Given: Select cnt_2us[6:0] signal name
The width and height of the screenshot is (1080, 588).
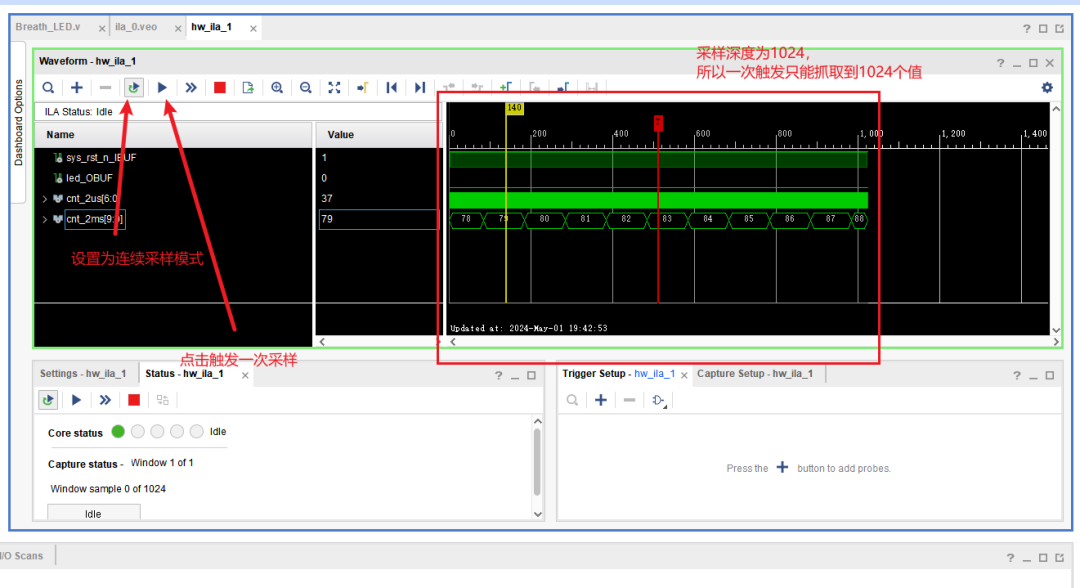Looking at the screenshot, I should pos(92,199).
